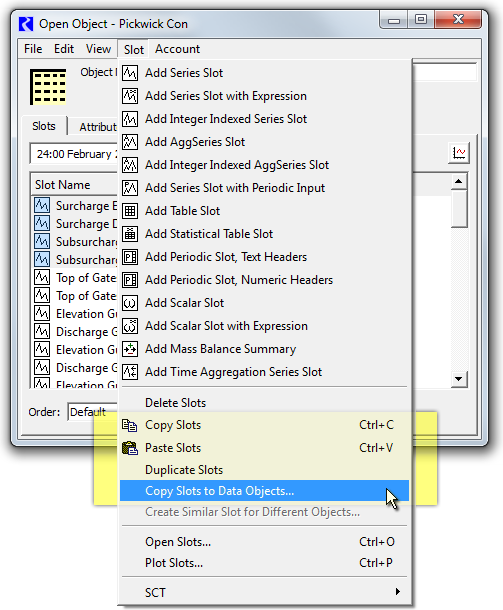Image resolution: width=503 pixels, height=610 pixels.
Task: Click the Add Statistical Table Slot icon
Action: pyautogui.click(x=130, y=234)
